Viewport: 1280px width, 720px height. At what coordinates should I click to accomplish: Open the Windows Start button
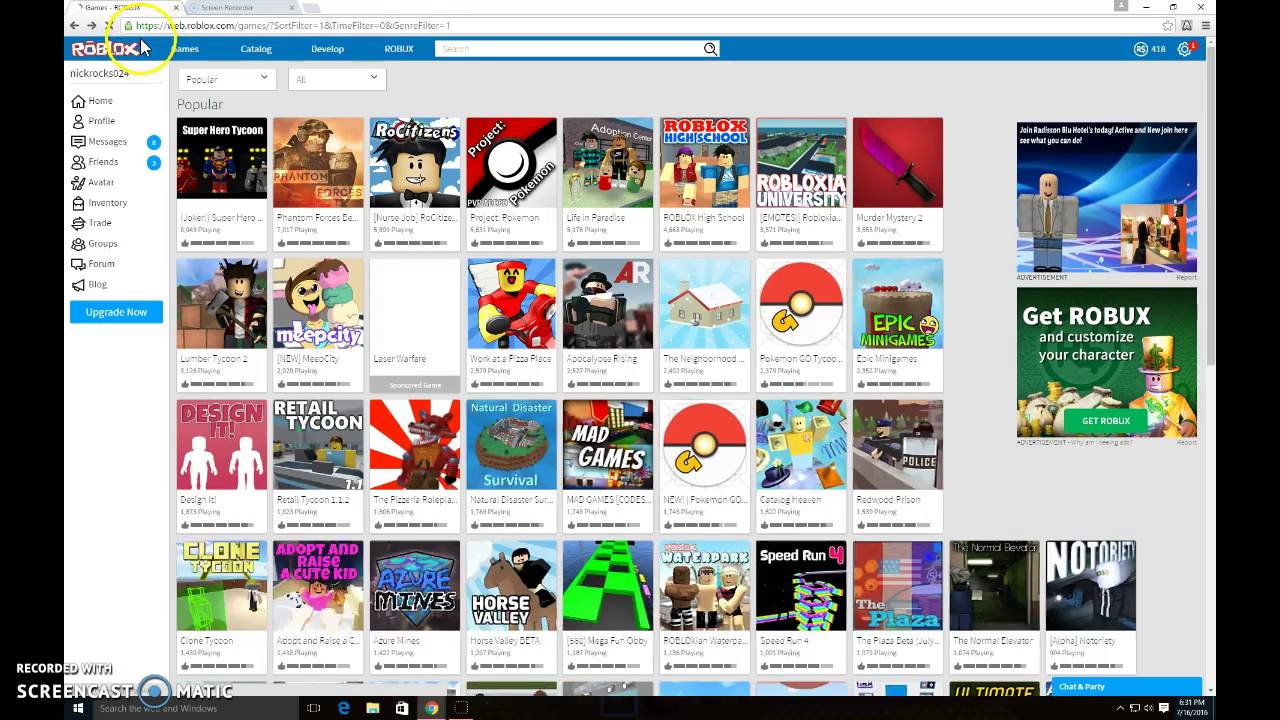(78, 708)
